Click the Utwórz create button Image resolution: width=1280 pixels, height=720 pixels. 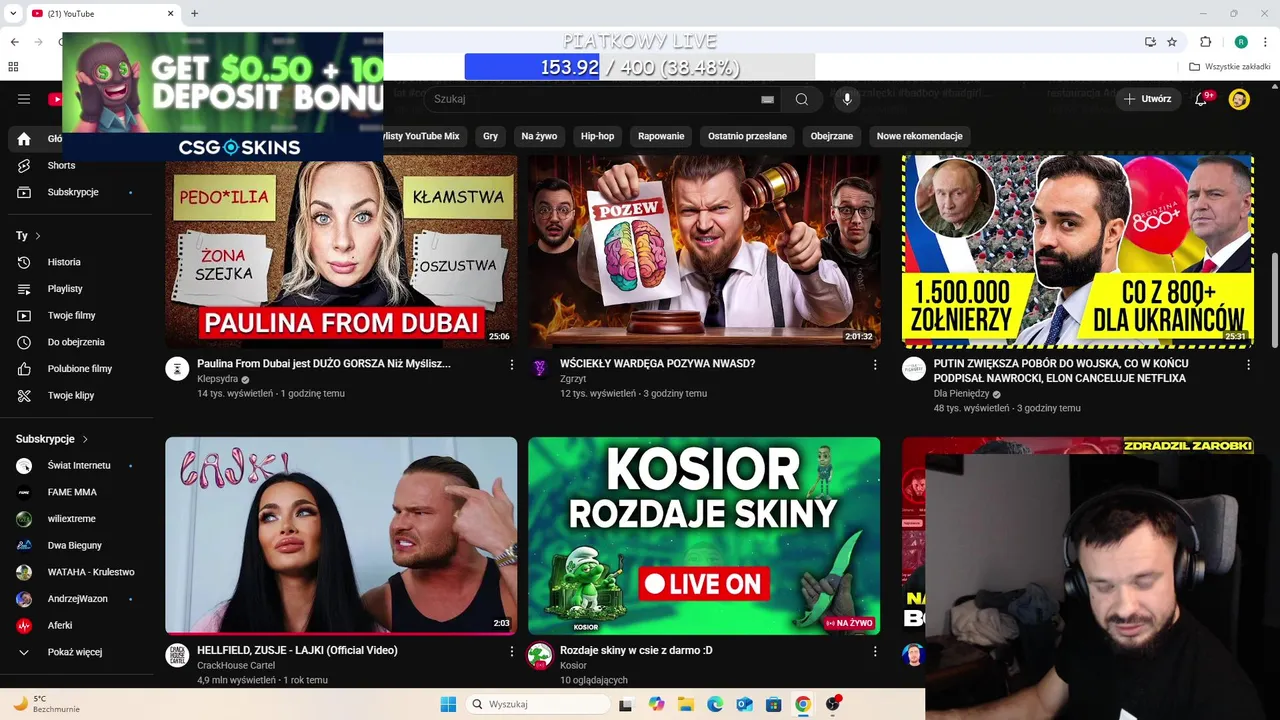1148,99
